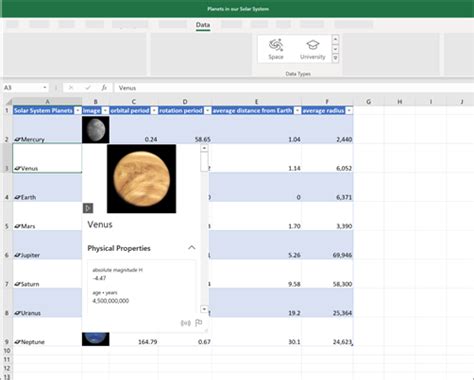The width and height of the screenshot is (474, 380).
Task: Open rotation period filter dropdown
Action: (207, 111)
